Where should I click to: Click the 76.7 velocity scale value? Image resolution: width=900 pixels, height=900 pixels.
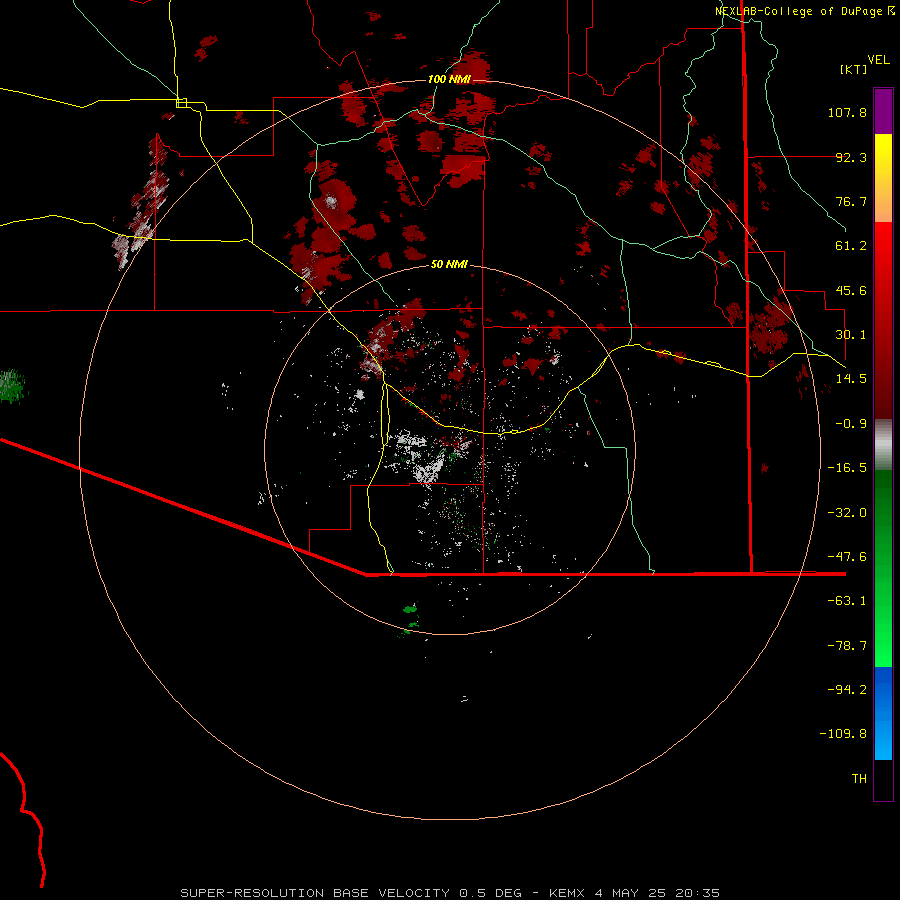[851, 201]
